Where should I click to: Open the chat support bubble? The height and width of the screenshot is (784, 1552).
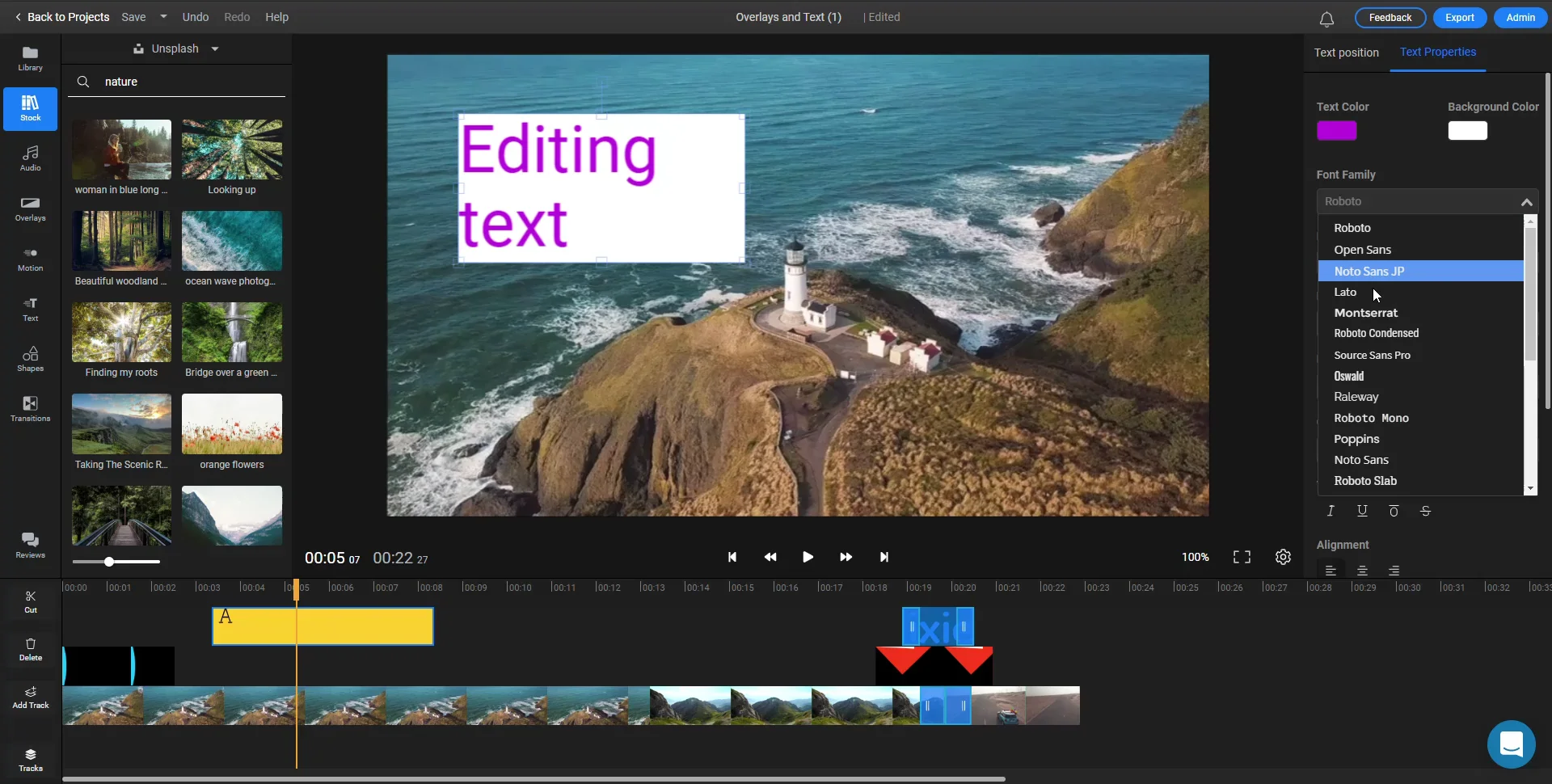(x=1511, y=744)
